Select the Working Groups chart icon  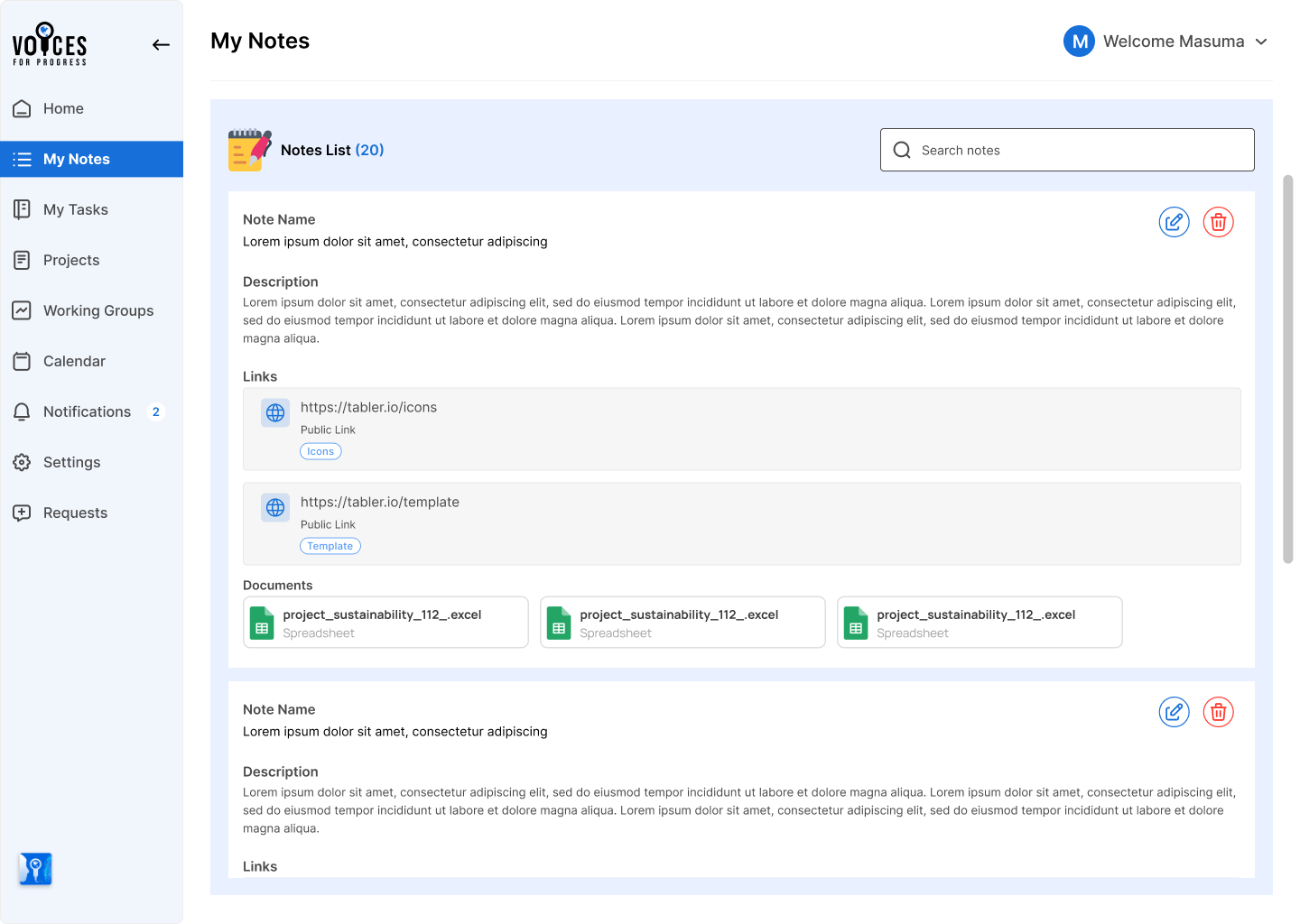tap(22, 310)
